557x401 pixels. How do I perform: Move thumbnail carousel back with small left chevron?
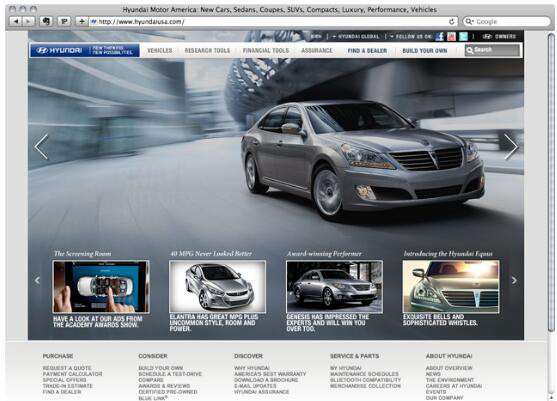tap(37, 280)
